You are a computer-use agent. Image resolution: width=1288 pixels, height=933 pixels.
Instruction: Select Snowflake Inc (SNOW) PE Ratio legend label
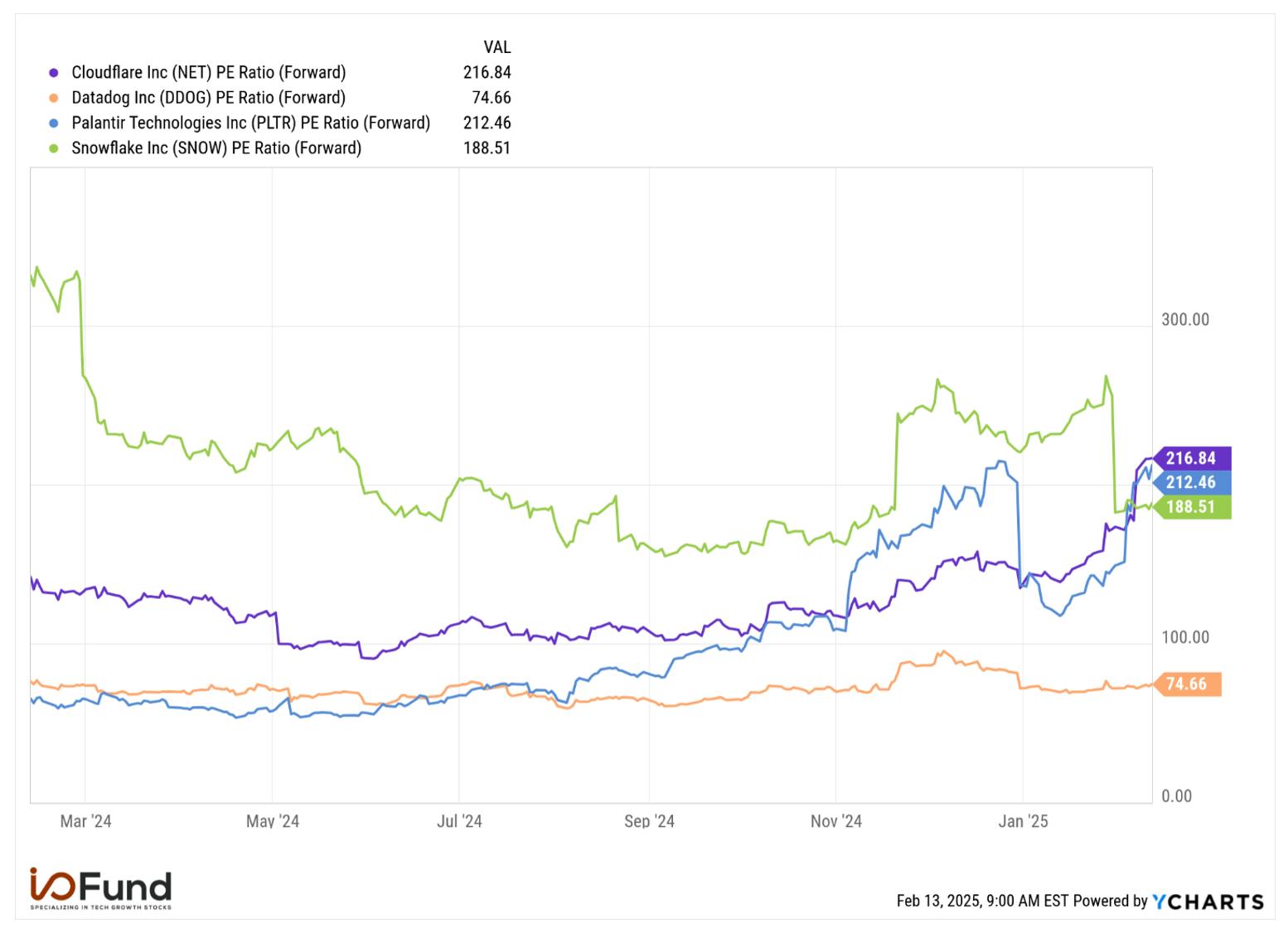click(216, 148)
